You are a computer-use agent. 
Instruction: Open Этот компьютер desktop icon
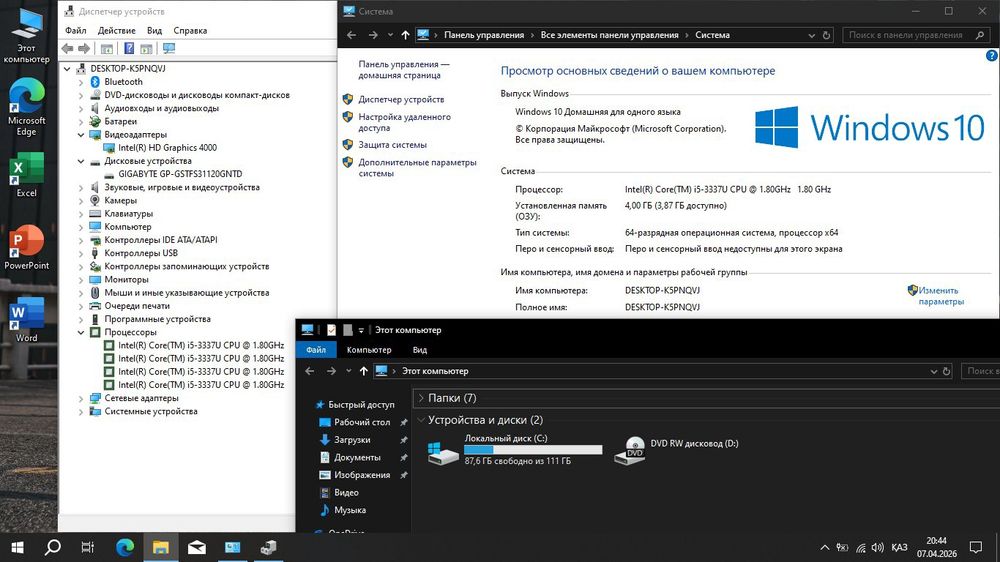coord(26,36)
